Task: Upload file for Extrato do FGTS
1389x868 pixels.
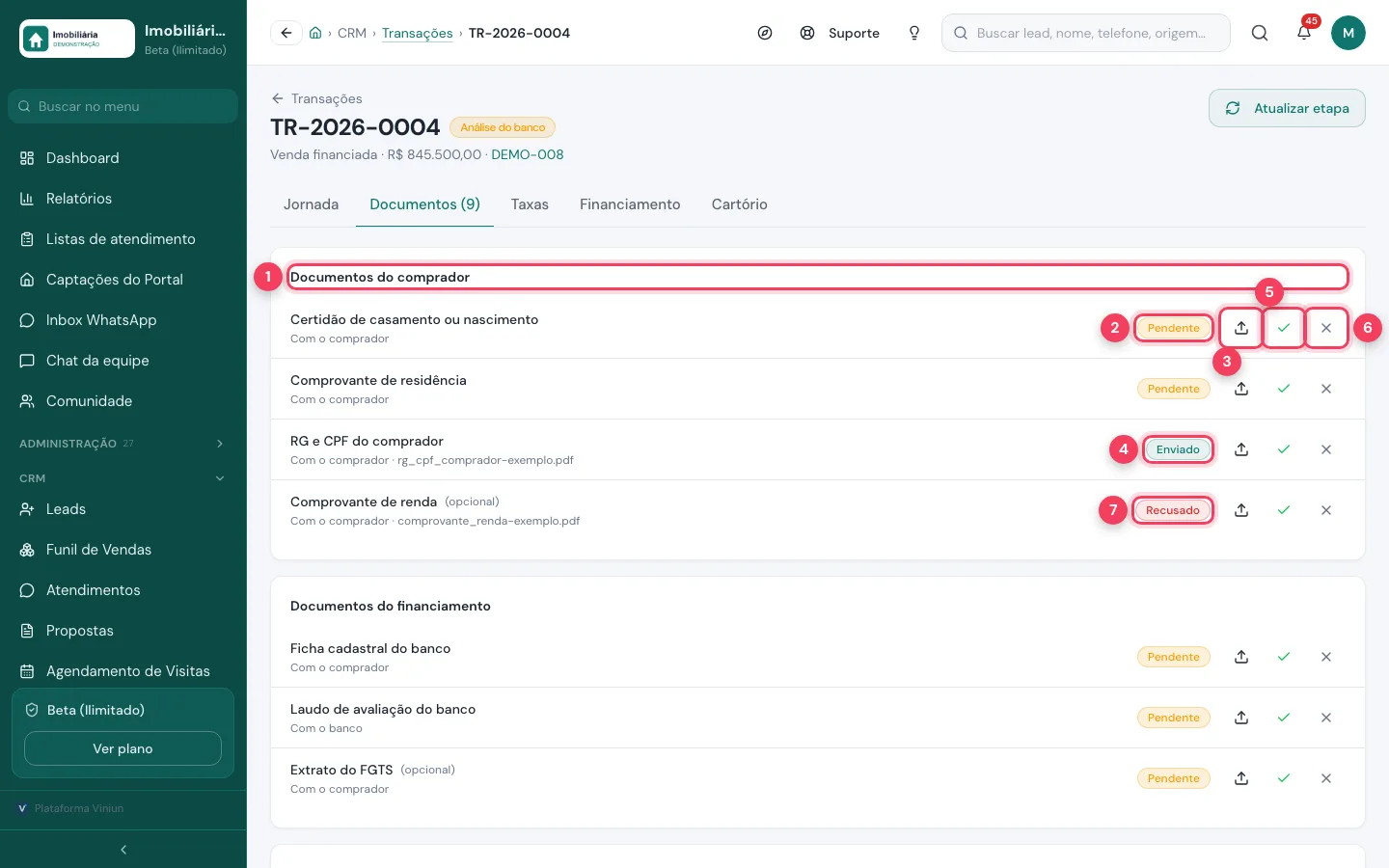Action: pyautogui.click(x=1241, y=778)
